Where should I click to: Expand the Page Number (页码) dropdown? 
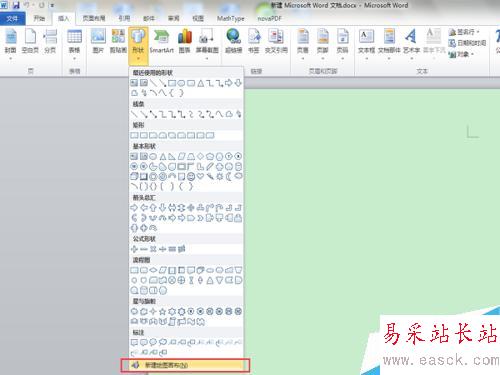[x=342, y=44]
